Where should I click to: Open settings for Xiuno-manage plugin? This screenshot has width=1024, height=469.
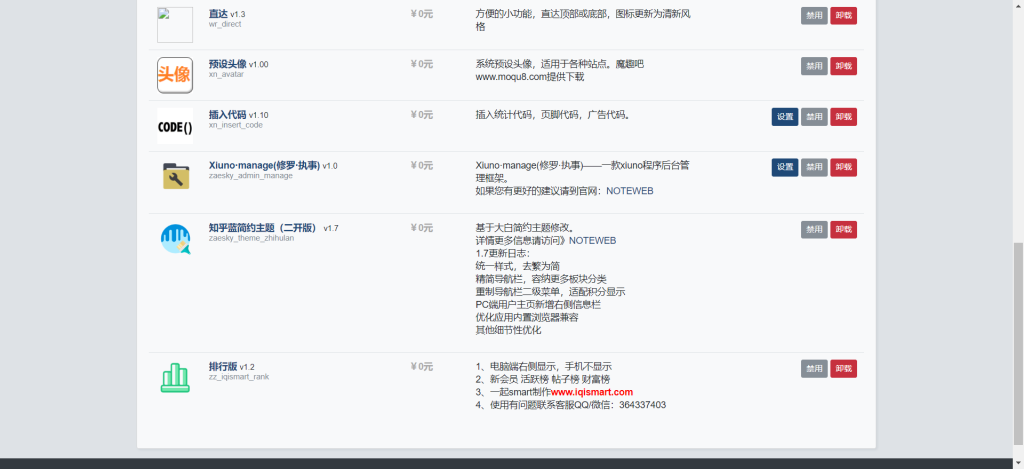click(x=785, y=167)
